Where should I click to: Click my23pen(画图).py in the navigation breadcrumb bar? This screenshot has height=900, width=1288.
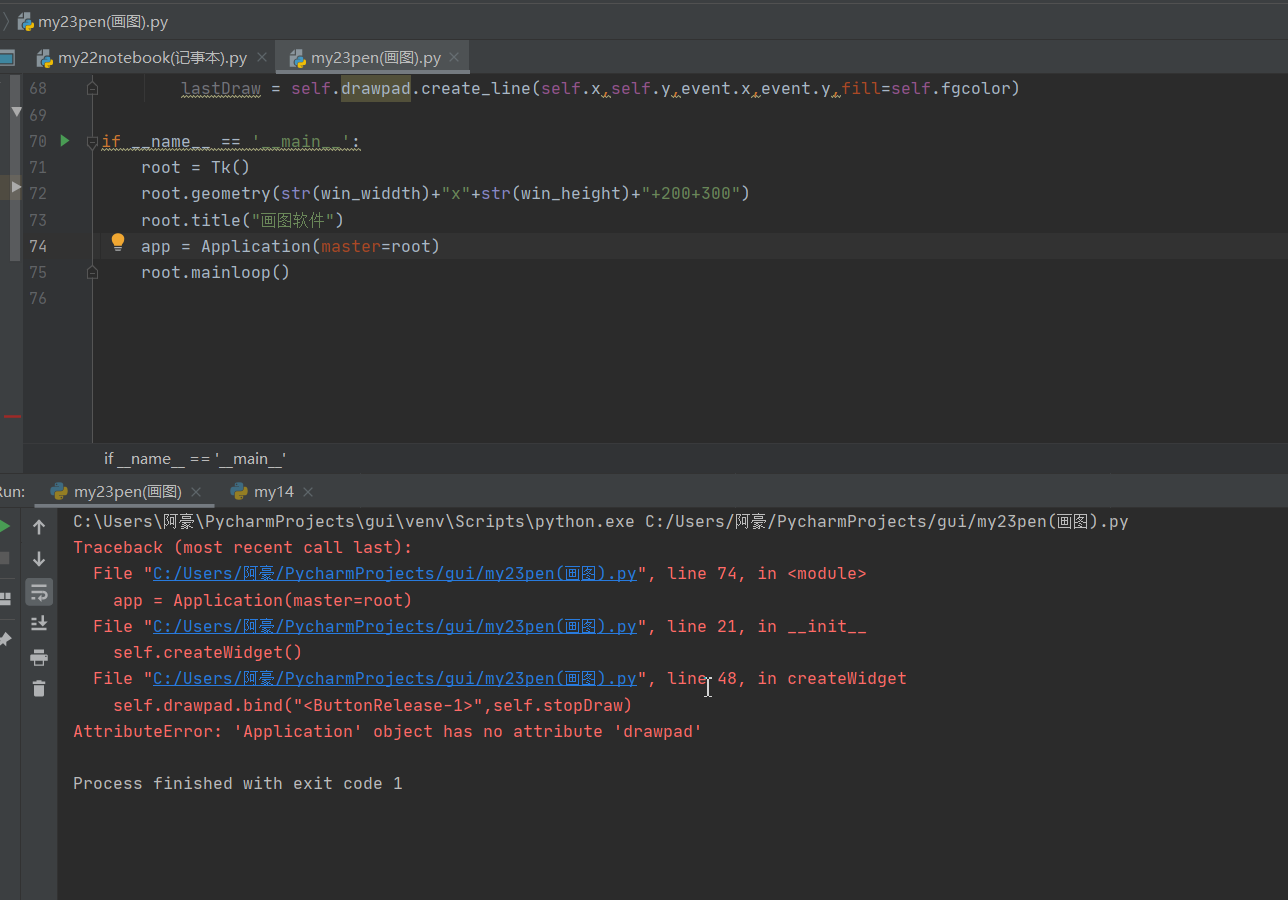(x=93, y=21)
